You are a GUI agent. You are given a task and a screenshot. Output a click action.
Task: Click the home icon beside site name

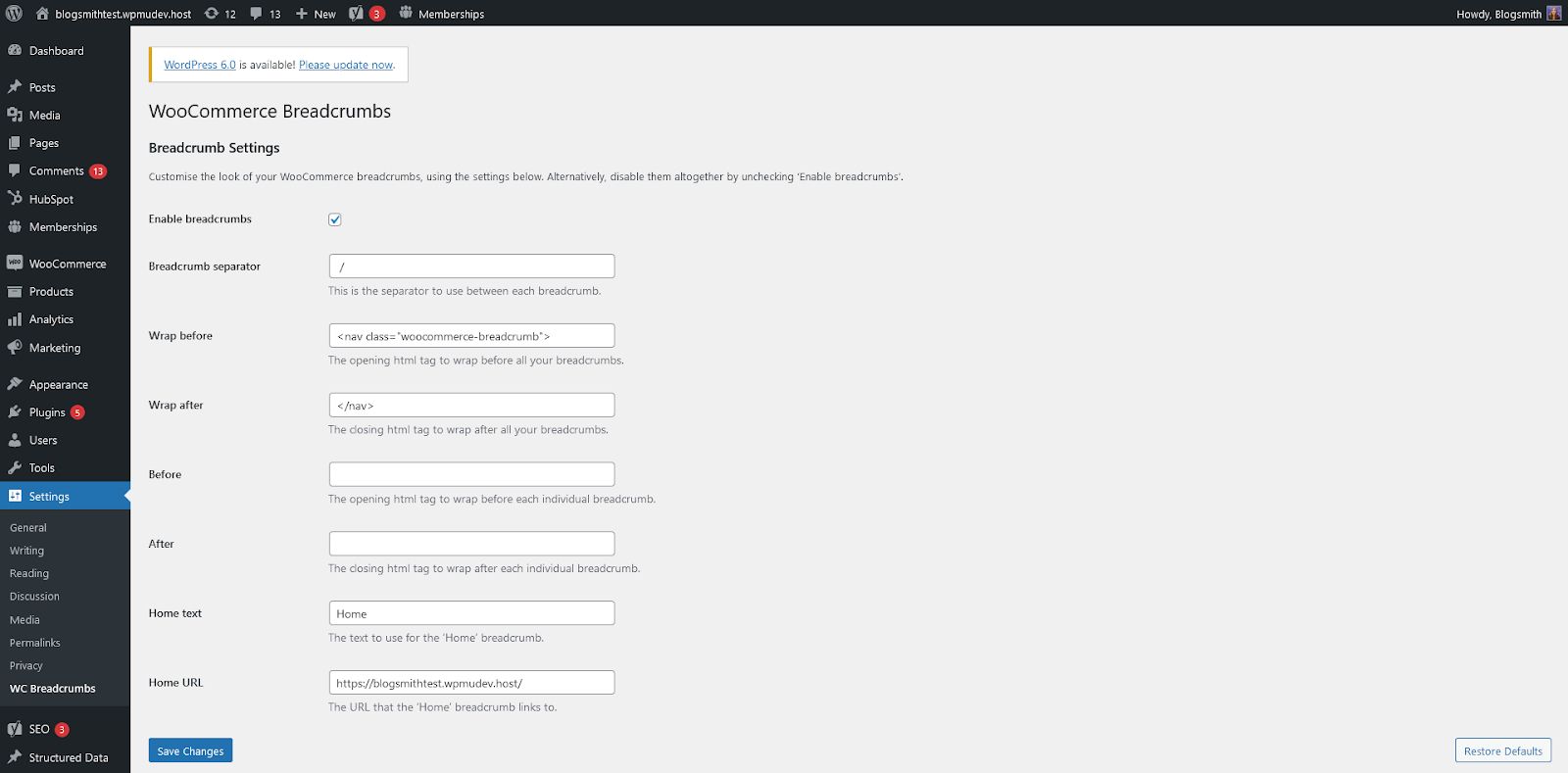pos(42,14)
